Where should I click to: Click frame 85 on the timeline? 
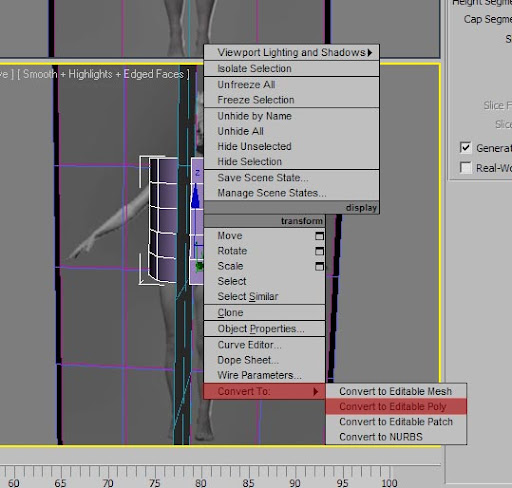click(x=249, y=483)
